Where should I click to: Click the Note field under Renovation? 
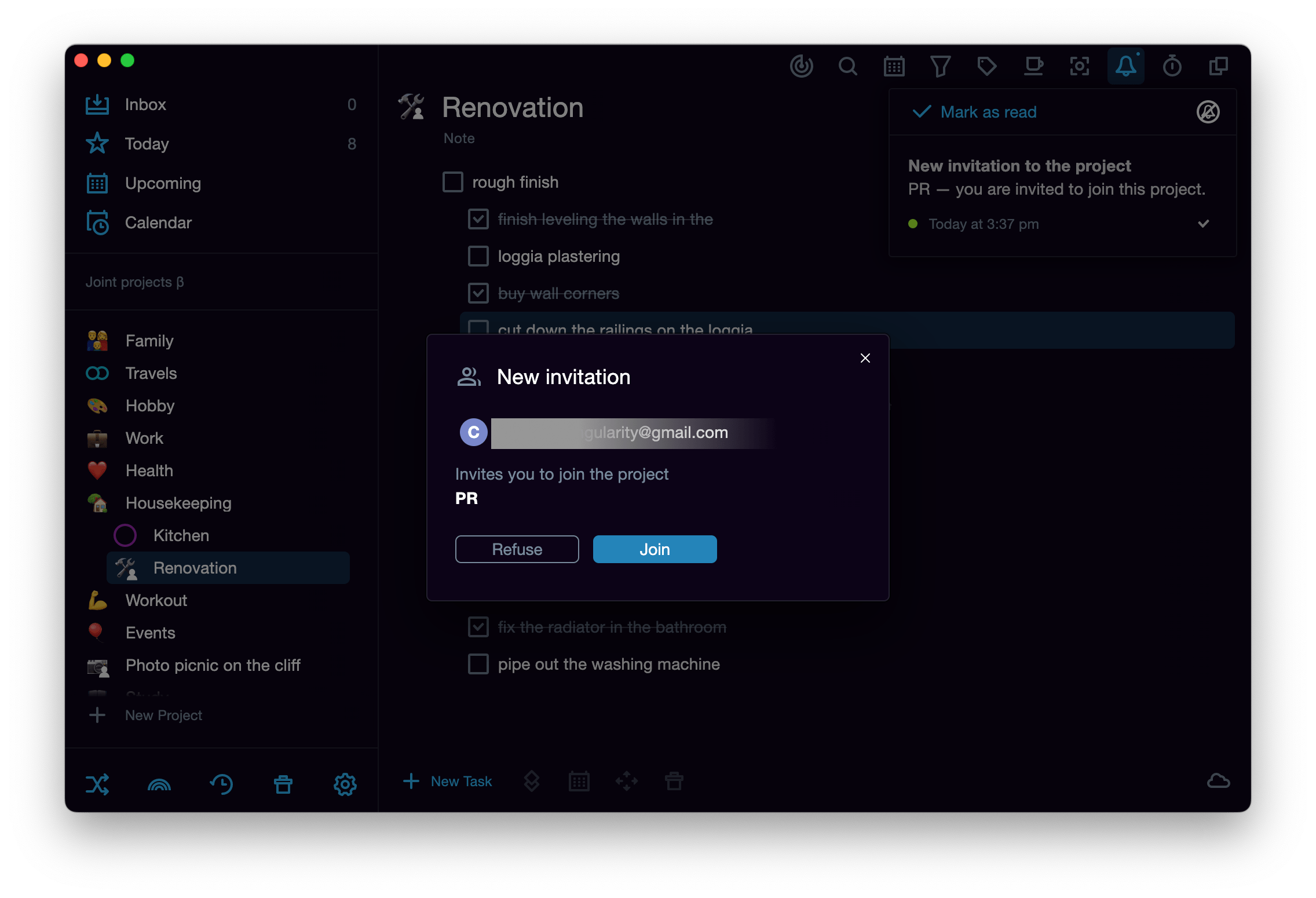click(459, 138)
